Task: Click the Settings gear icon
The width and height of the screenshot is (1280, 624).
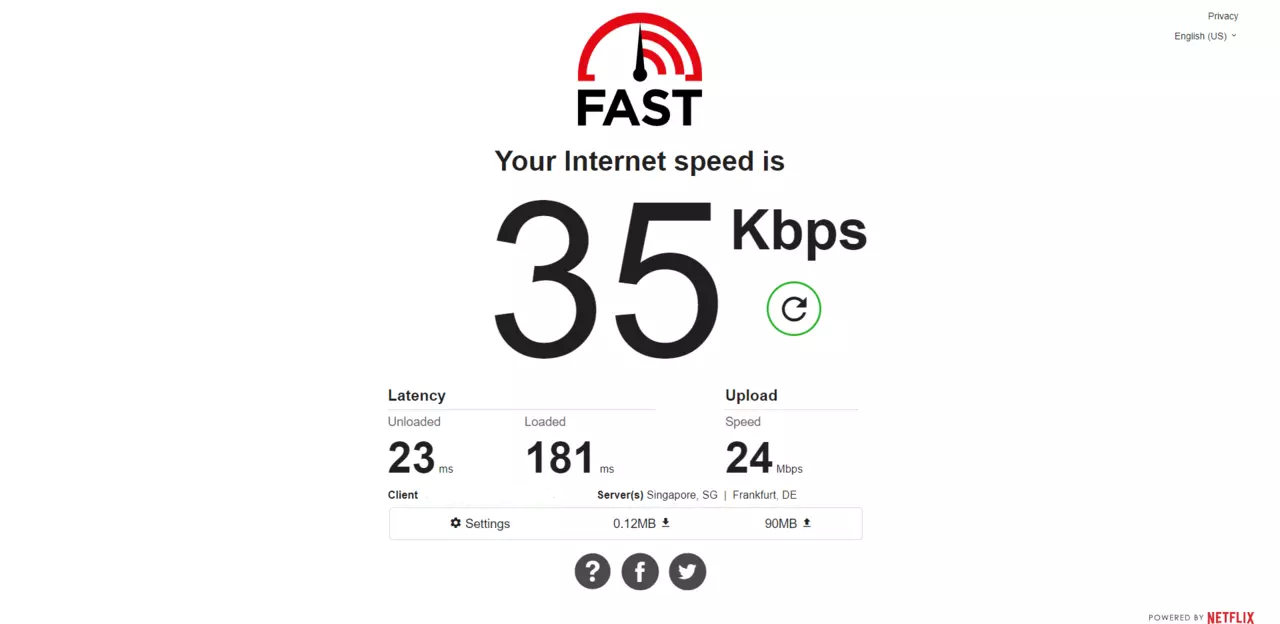Action: click(x=456, y=523)
